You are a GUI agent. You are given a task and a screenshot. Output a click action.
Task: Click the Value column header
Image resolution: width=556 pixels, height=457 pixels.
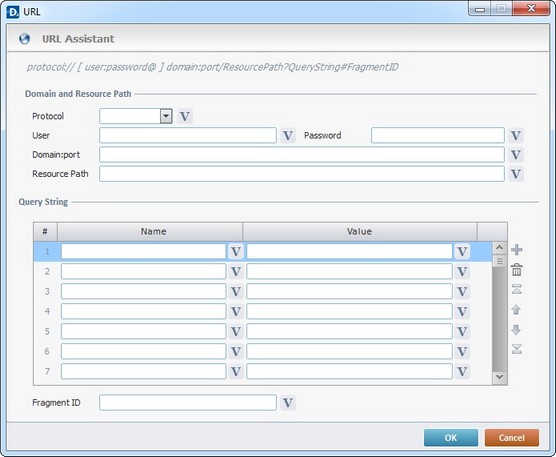360,232
